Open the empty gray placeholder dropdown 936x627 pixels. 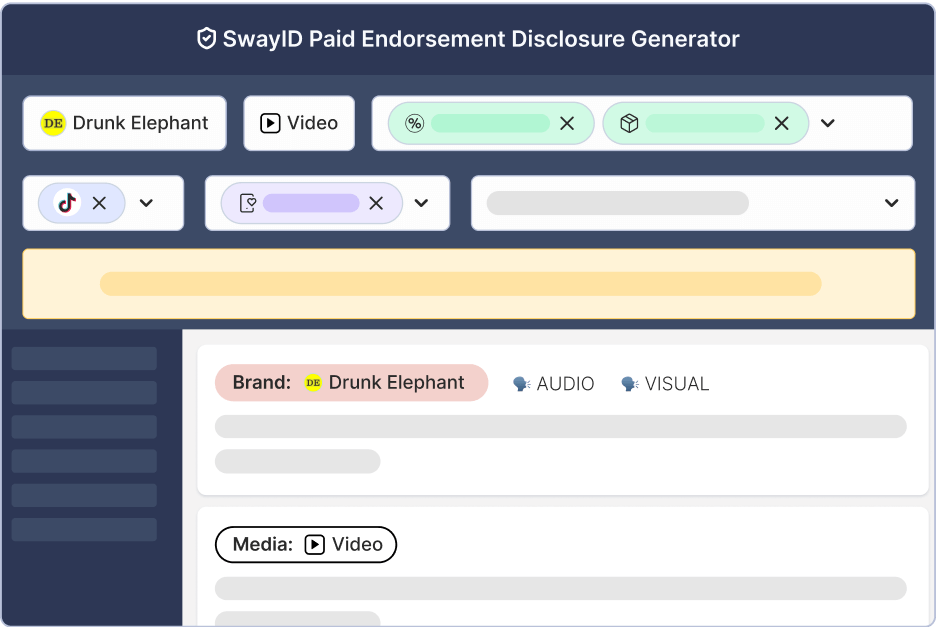coord(693,203)
